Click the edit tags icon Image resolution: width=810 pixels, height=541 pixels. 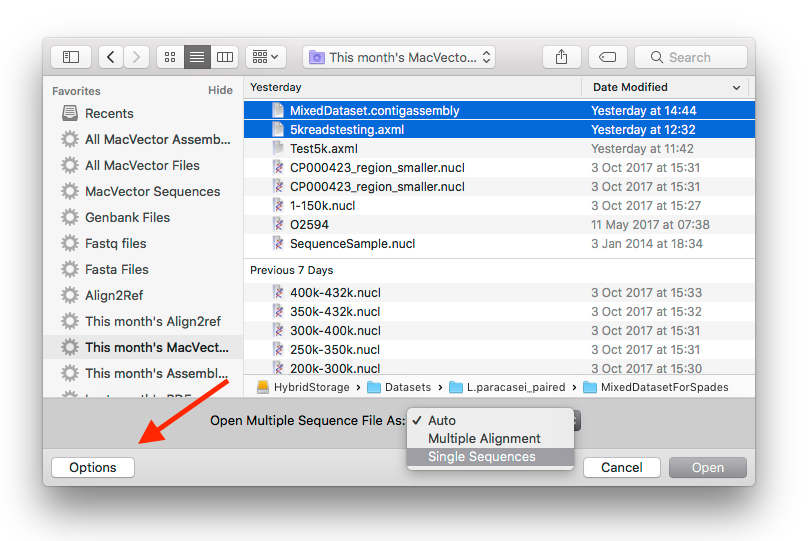pyautogui.click(x=608, y=57)
